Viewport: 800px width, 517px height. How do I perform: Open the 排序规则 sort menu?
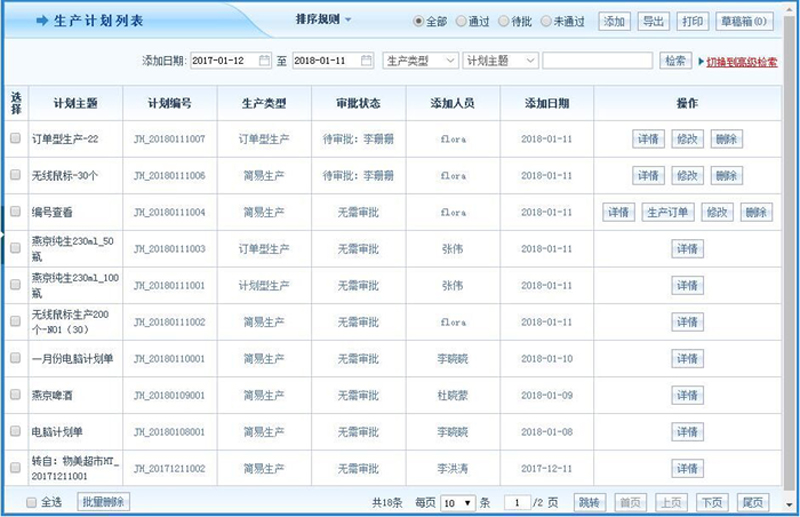click(x=323, y=20)
